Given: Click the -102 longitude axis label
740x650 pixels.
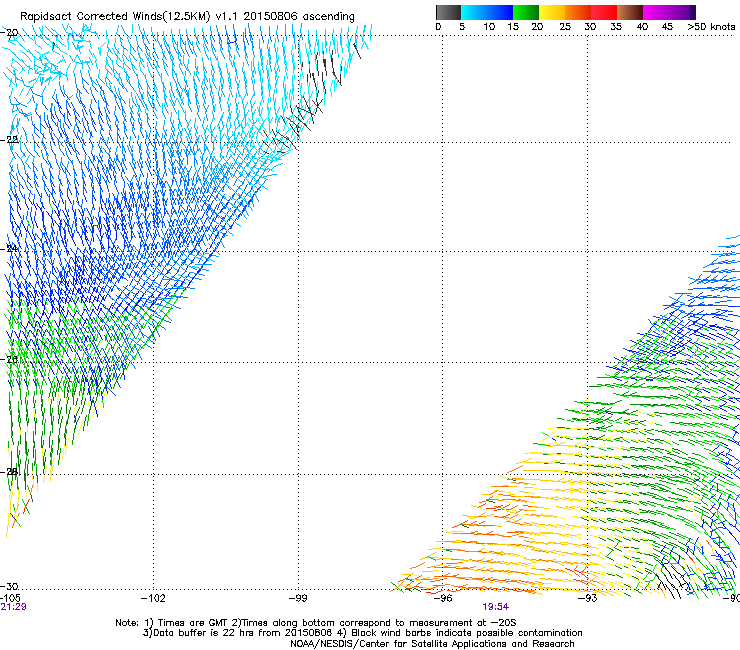Looking at the screenshot, I should (x=153, y=598).
